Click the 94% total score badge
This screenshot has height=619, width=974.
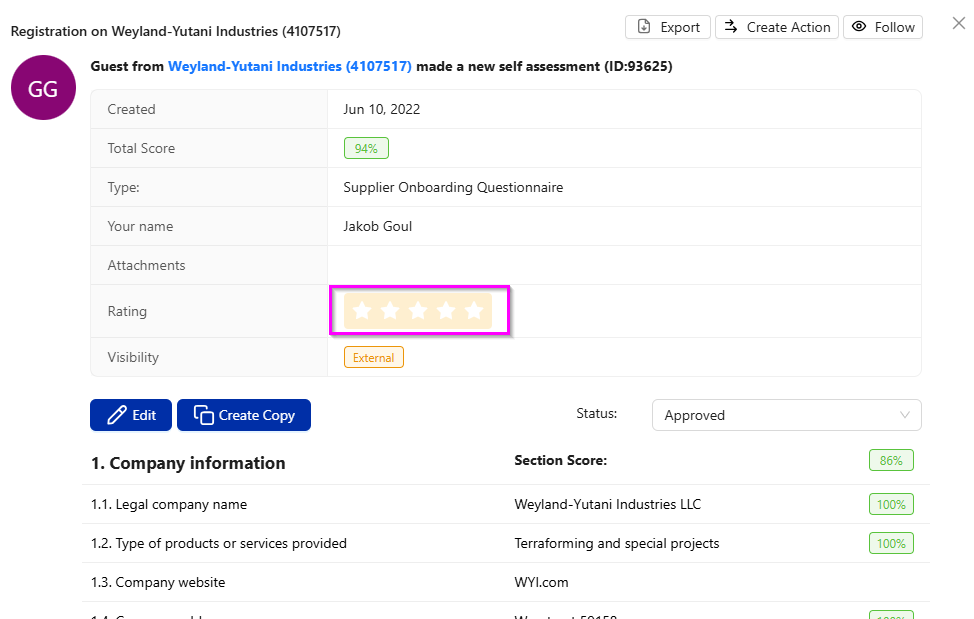pyautogui.click(x=366, y=148)
